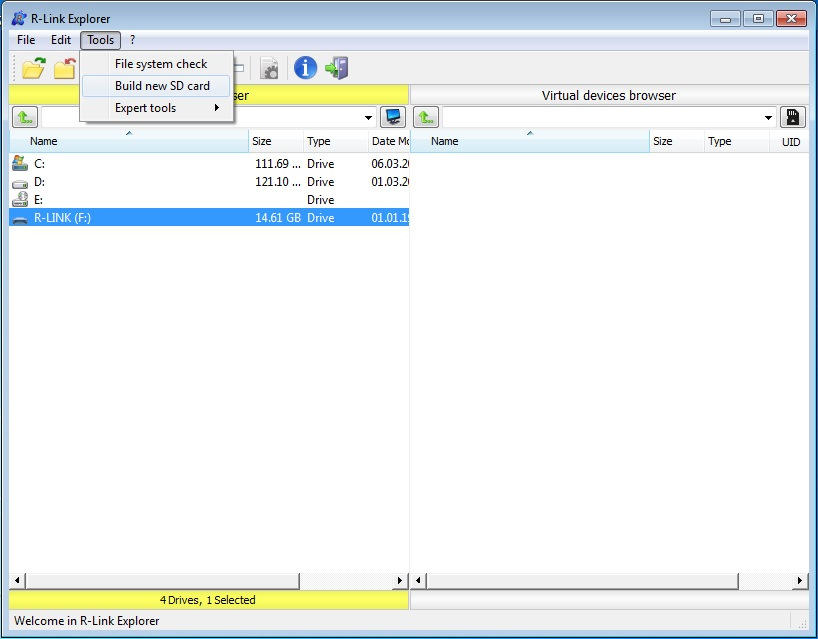Viewport: 818px width, 639px height.
Task: Sort left pane by Size column
Action: pyautogui.click(x=276, y=141)
